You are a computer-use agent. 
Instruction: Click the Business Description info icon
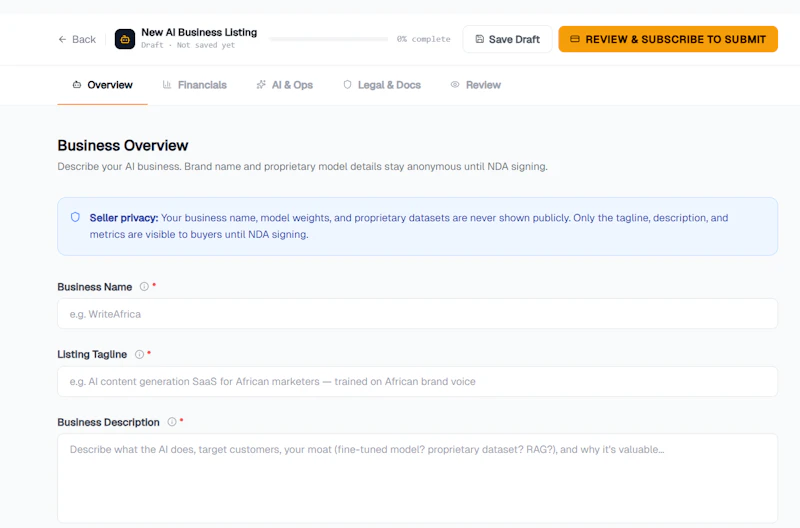coord(172,422)
